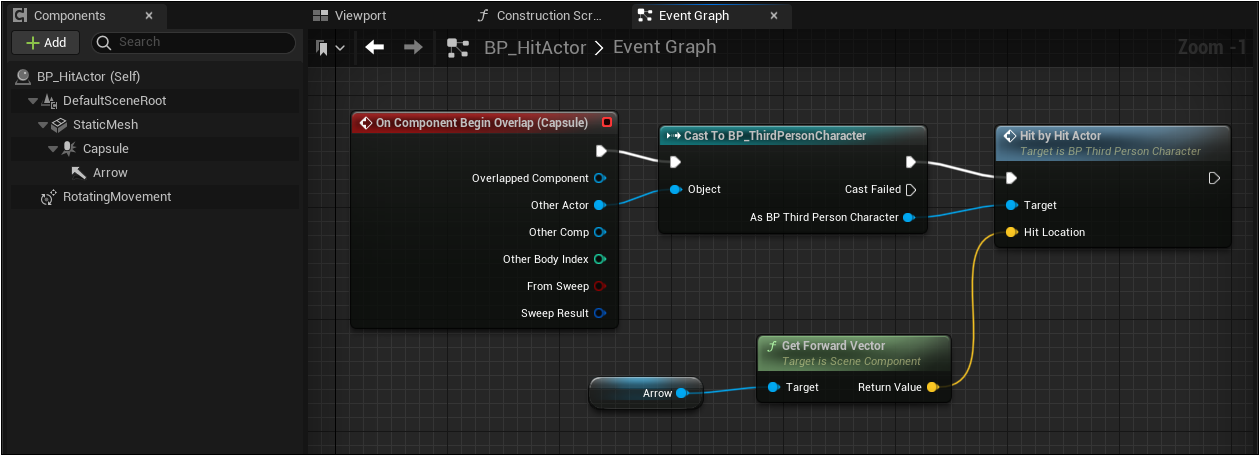The height and width of the screenshot is (456, 1260).
Task: Go back with the left arrow
Action: point(375,47)
